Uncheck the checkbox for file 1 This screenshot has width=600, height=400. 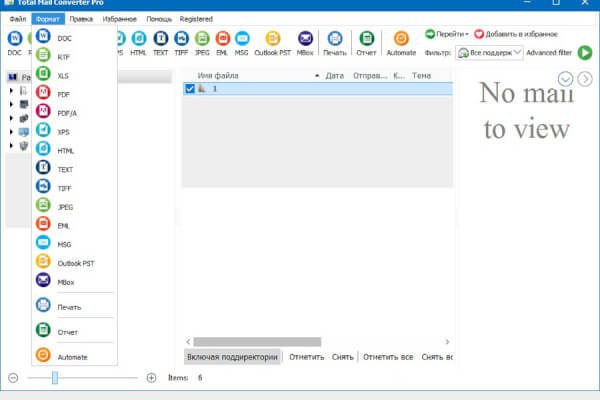click(x=190, y=89)
